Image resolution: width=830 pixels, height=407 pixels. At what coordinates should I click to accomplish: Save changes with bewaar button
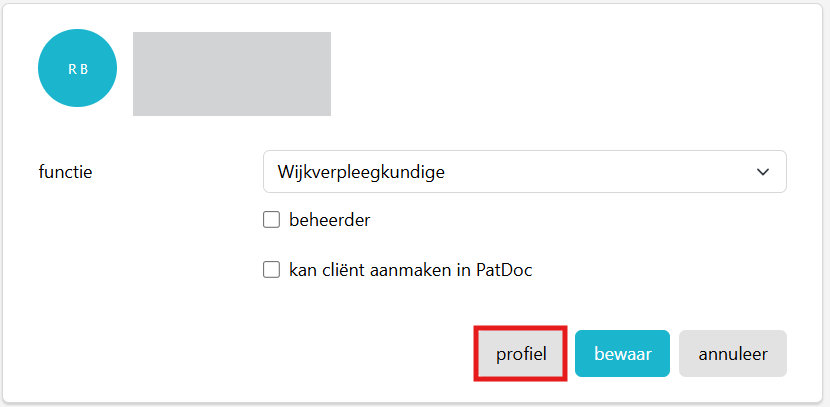pos(622,354)
